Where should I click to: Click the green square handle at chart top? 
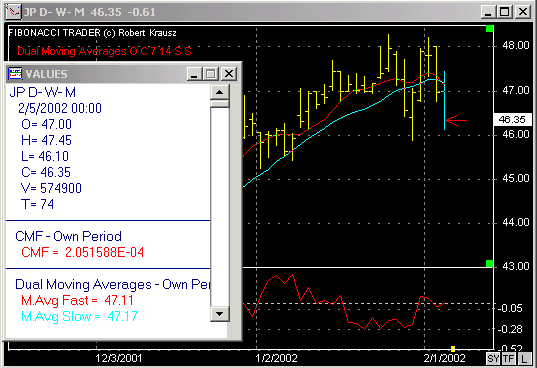coord(489,29)
